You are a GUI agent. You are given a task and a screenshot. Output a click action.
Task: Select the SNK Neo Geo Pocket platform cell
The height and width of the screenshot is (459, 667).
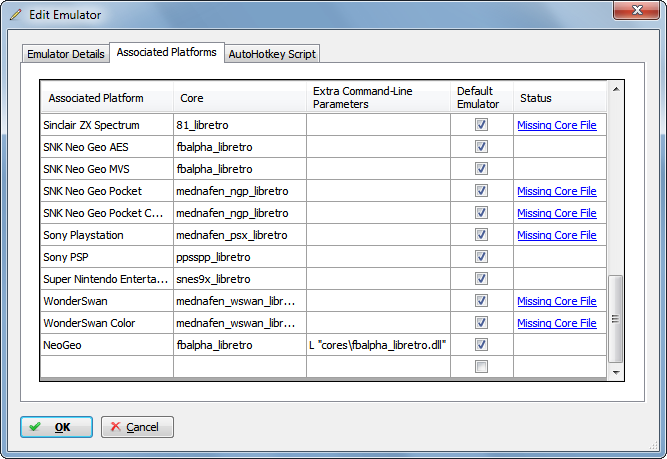pos(107,191)
